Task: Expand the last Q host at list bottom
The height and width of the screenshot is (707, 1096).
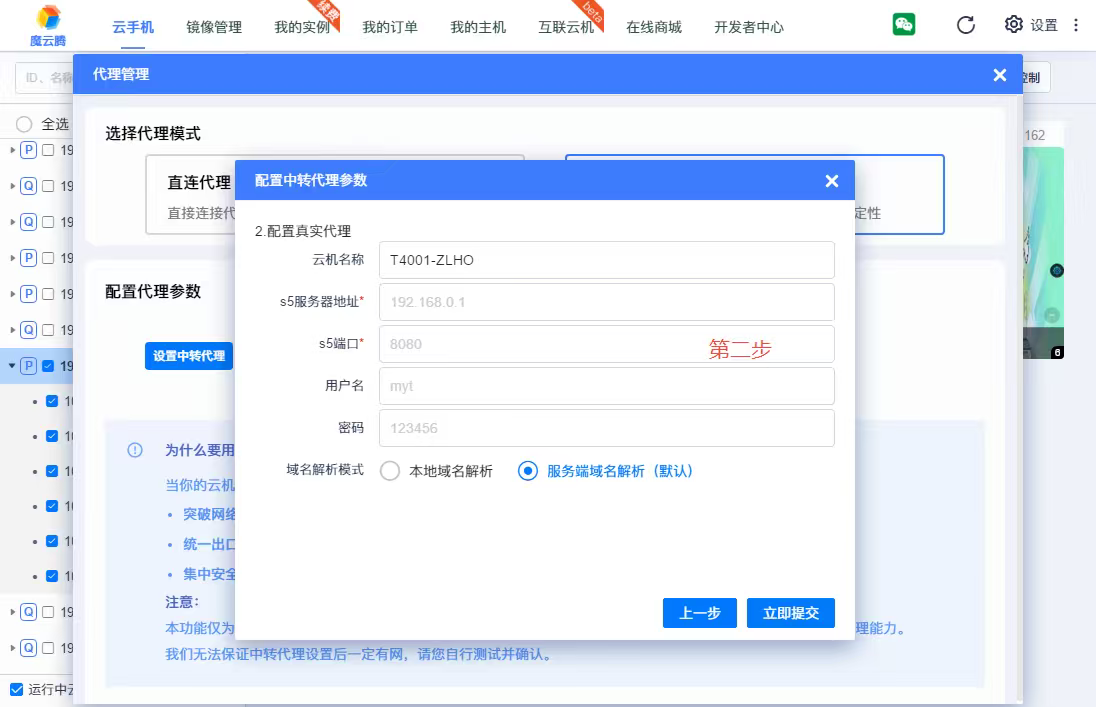Action: (x=13, y=648)
